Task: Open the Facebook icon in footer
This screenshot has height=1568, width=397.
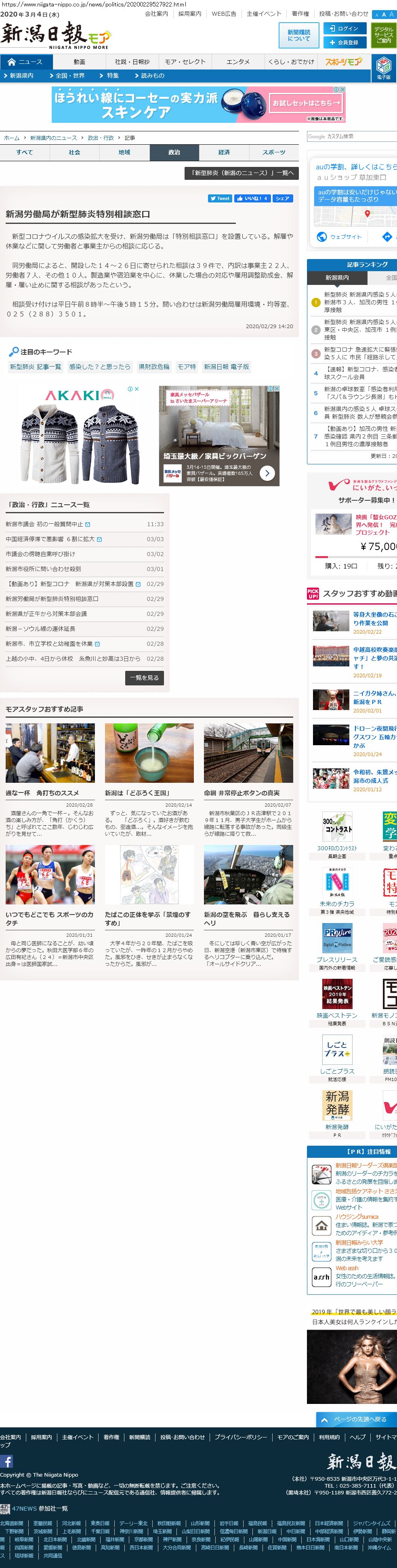Action: click(7, 1461)
